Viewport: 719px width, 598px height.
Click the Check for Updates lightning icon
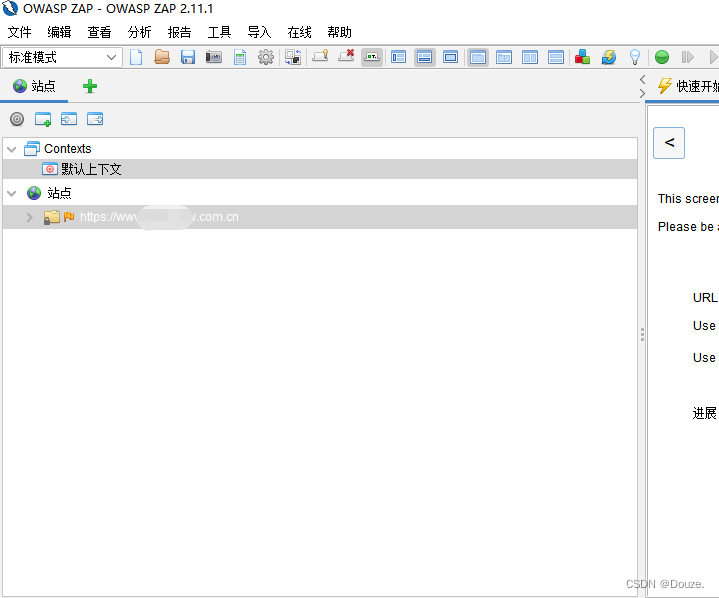pos(609,57)
